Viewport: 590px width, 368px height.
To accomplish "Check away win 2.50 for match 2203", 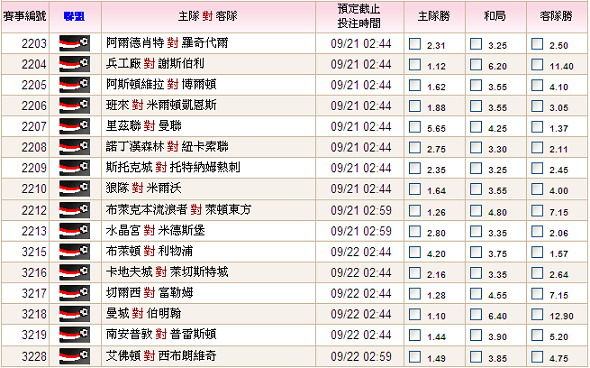I will 537,44.
